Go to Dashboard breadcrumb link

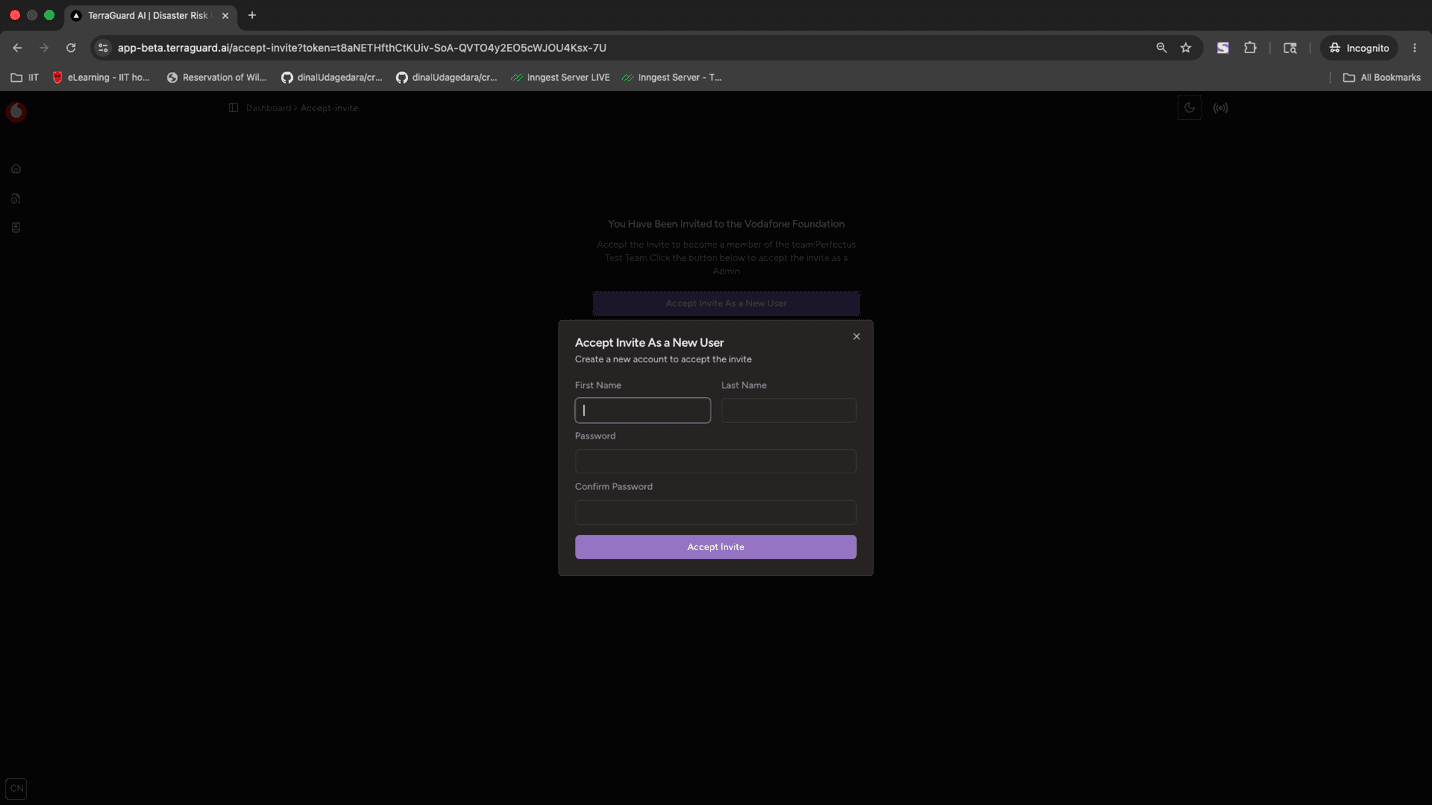point(269,108)
